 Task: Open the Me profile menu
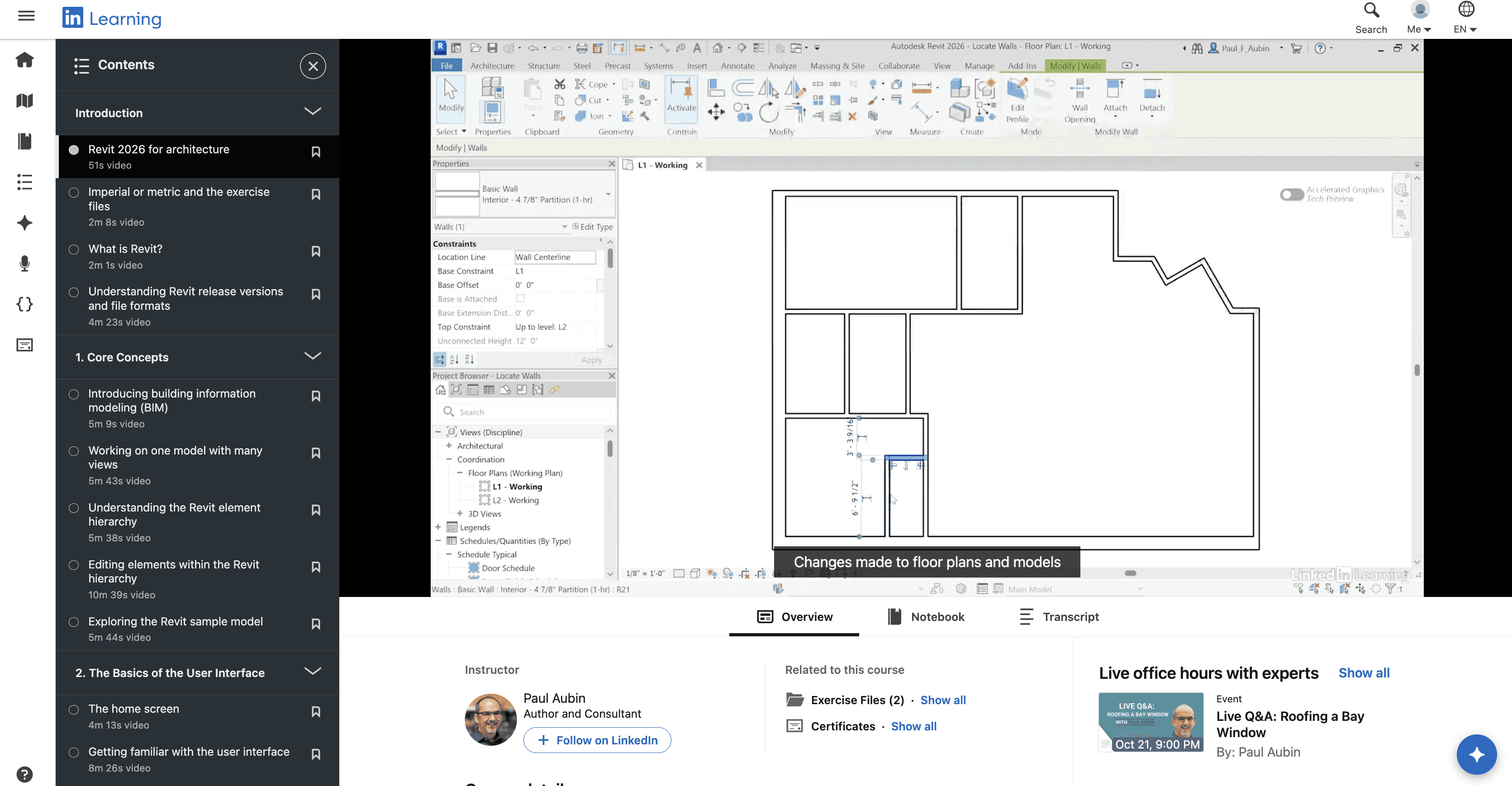pos(1419,18)
